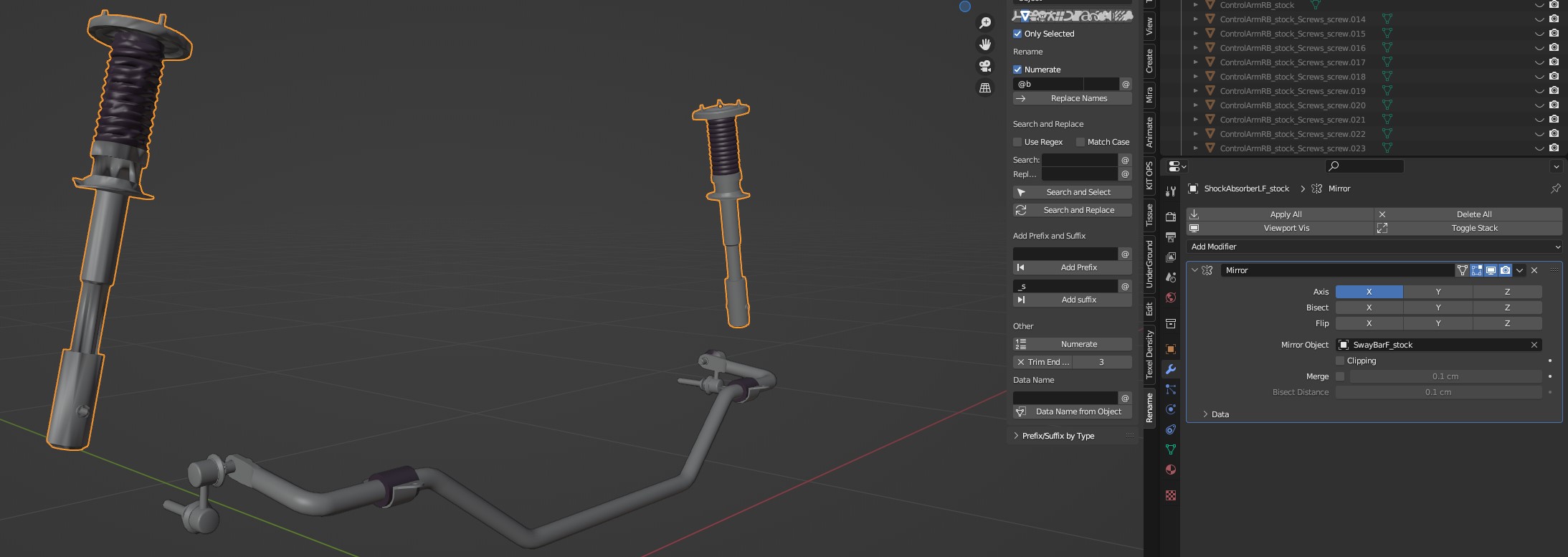
Task: Toggle Mirror modifier render display
Action: point(1505,270)
